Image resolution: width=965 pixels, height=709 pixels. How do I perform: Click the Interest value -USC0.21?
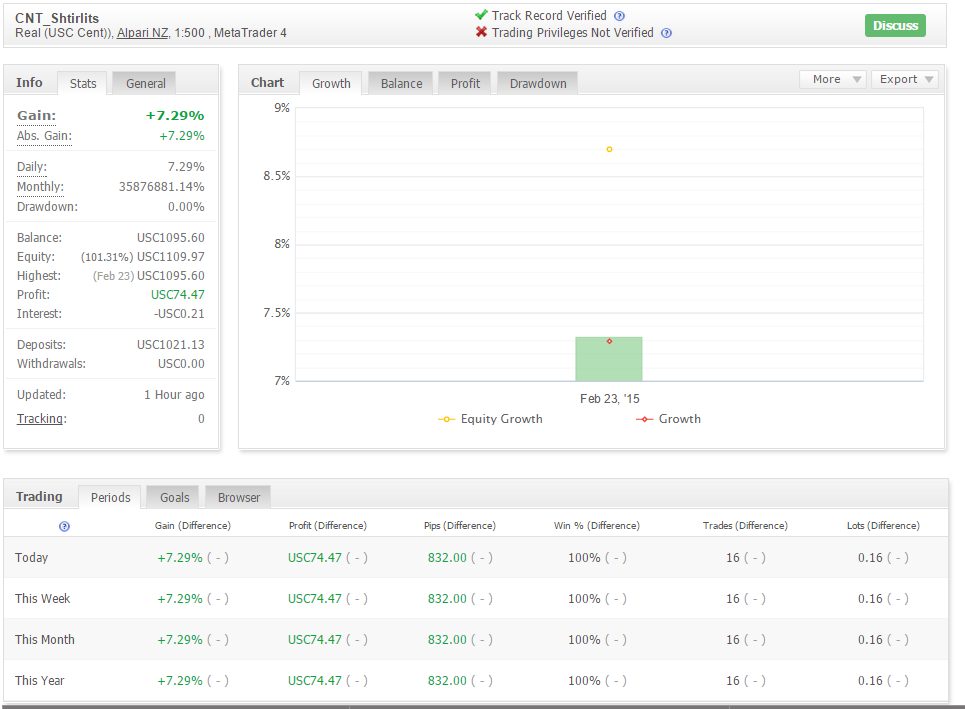[179, 314]
